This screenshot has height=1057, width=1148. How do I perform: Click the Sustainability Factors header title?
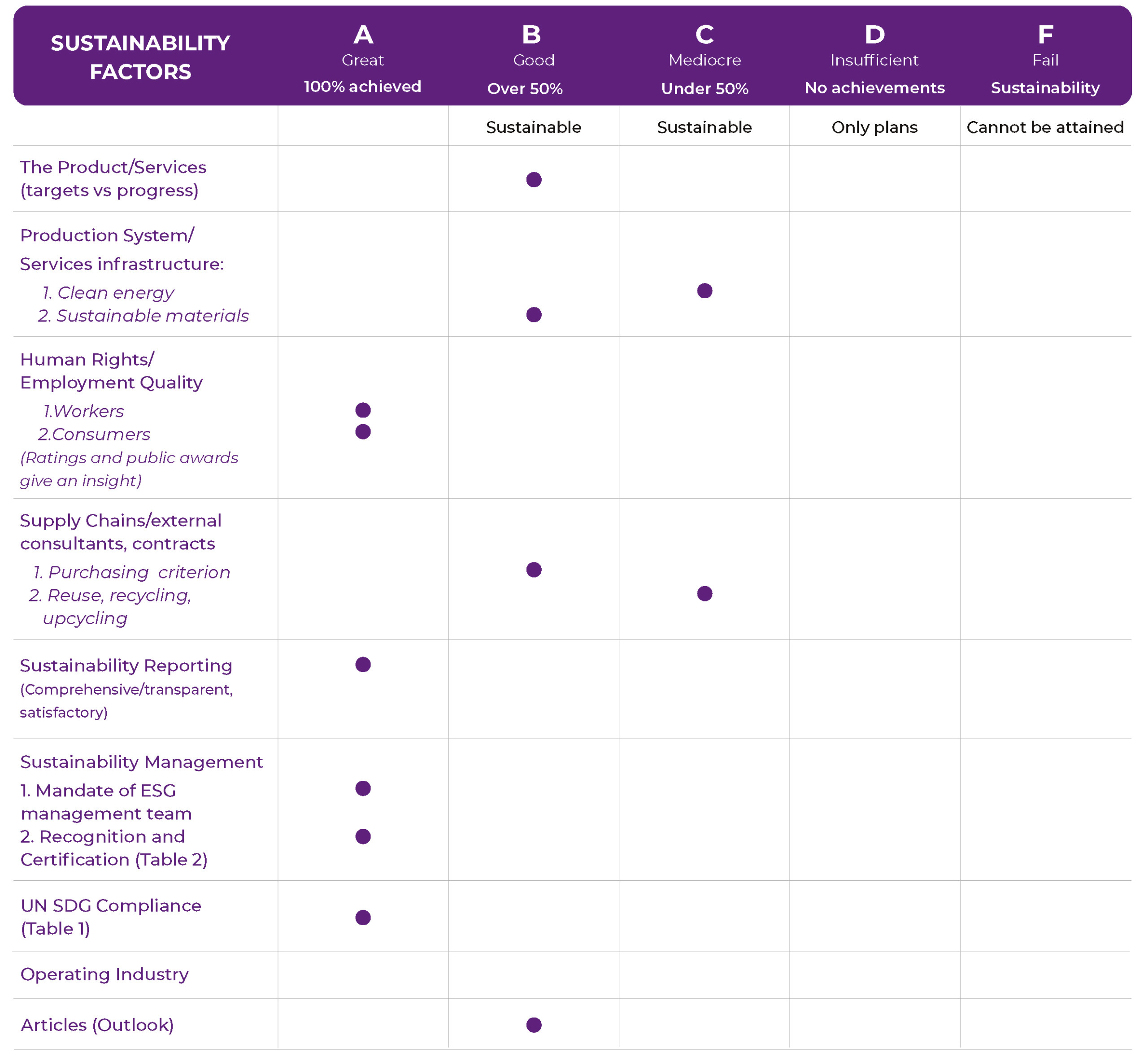click(140, 57)
